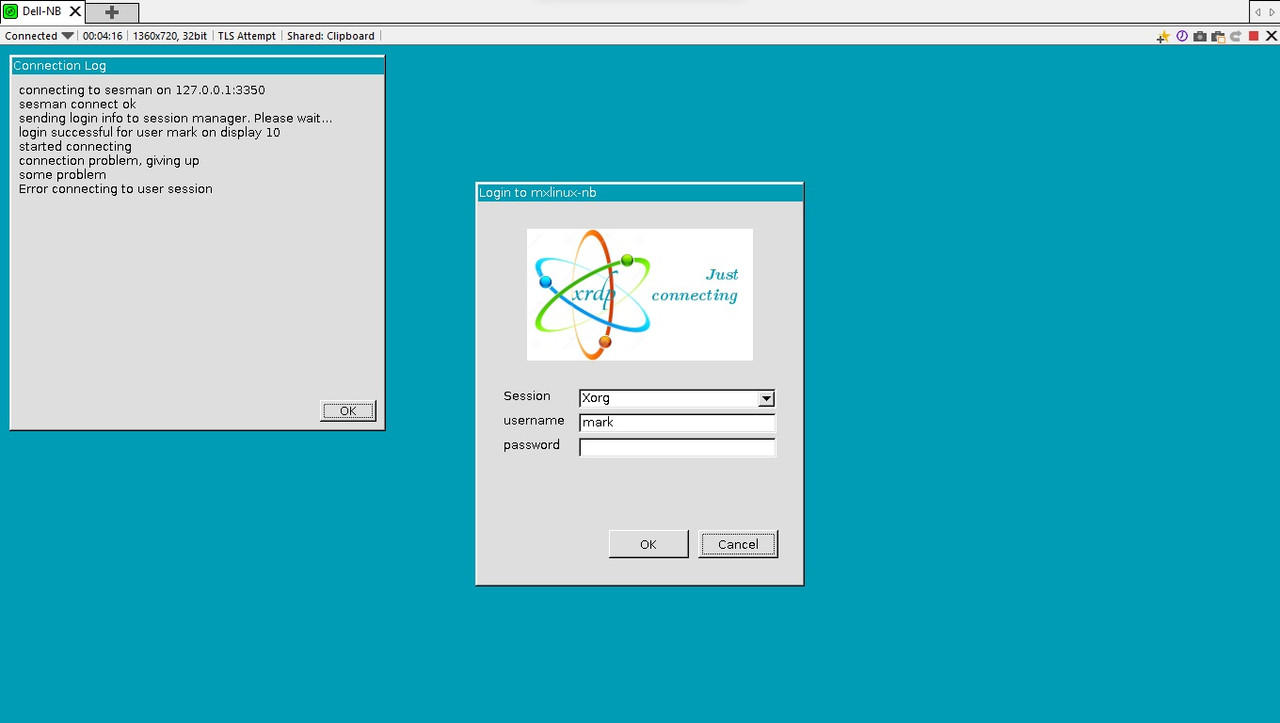Click the 'sesman connect ok' log line
Viewport: 1280px width, 723px height.
click(x=77, y=104)
